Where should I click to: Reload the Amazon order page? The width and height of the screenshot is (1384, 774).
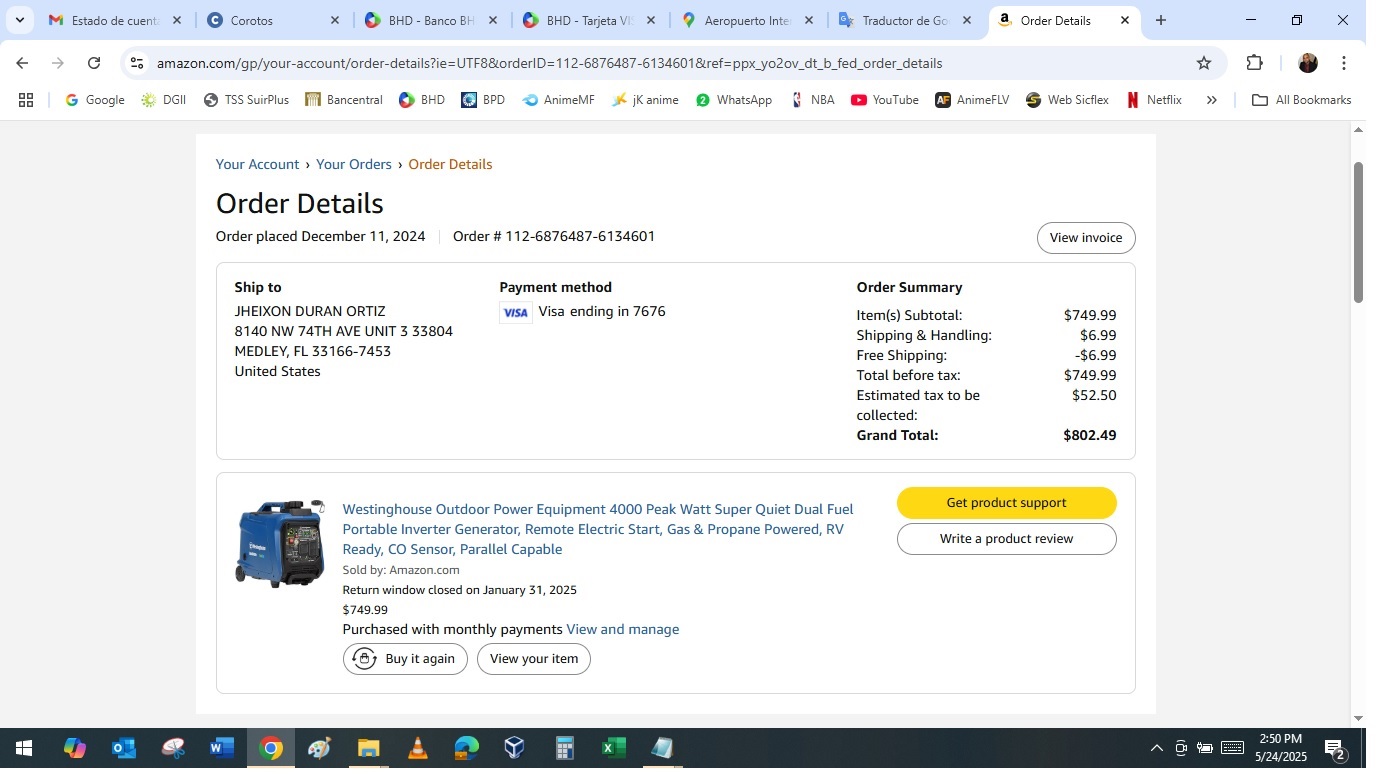pyautogui.click(x=94, y=63)
